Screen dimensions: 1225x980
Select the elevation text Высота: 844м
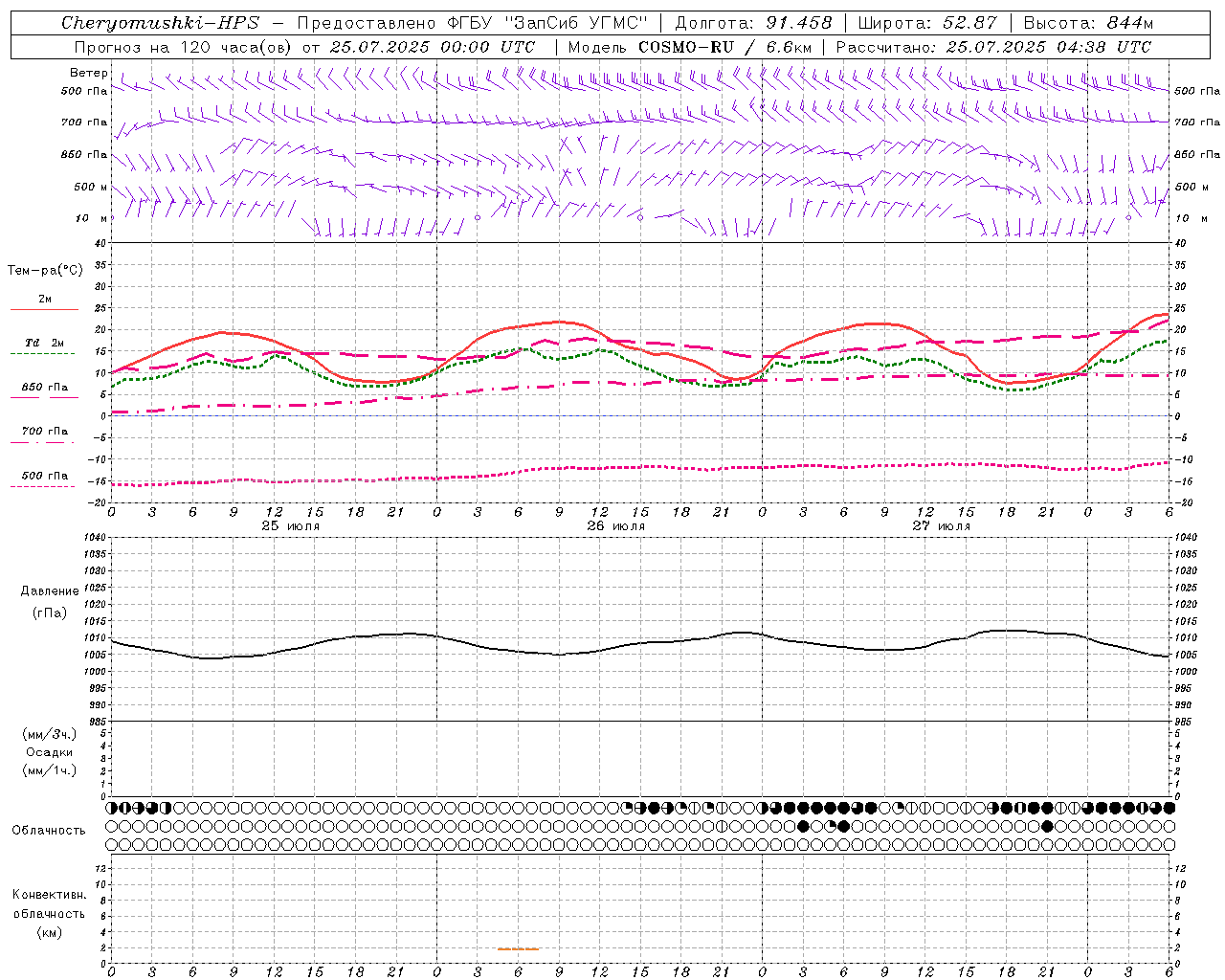pyautogui.click(x=1088, y=23)
